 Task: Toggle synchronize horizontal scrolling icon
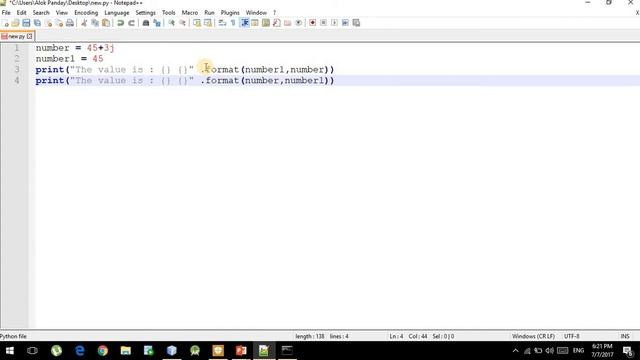(x=208, y=23)
